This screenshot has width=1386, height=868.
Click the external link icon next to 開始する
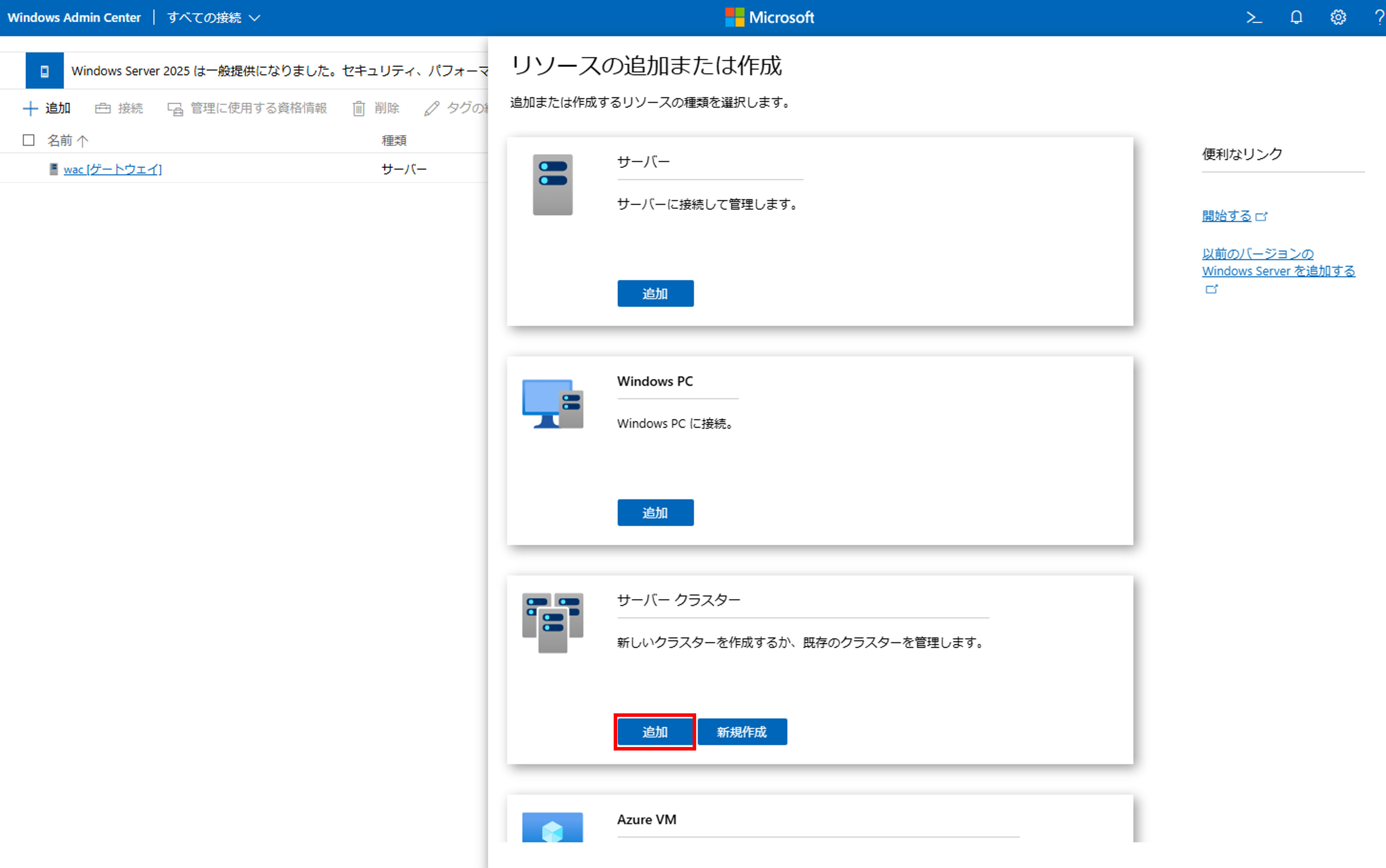point(1261,216)
